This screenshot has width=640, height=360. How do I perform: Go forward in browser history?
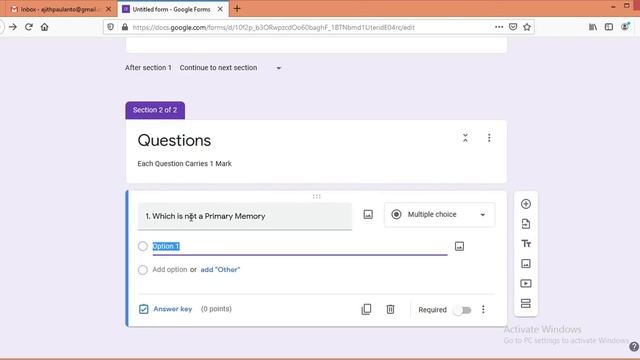pyautogui.click(x=13, y=27)
